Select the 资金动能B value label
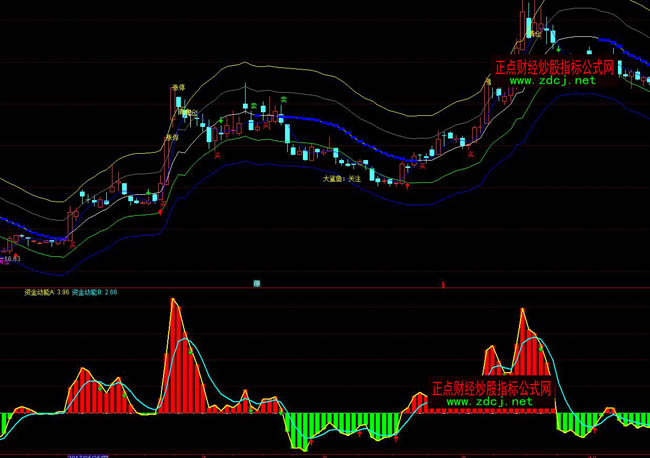Image resolution: width=650 pixels, height=458 pixels. (x=95, y=293)
